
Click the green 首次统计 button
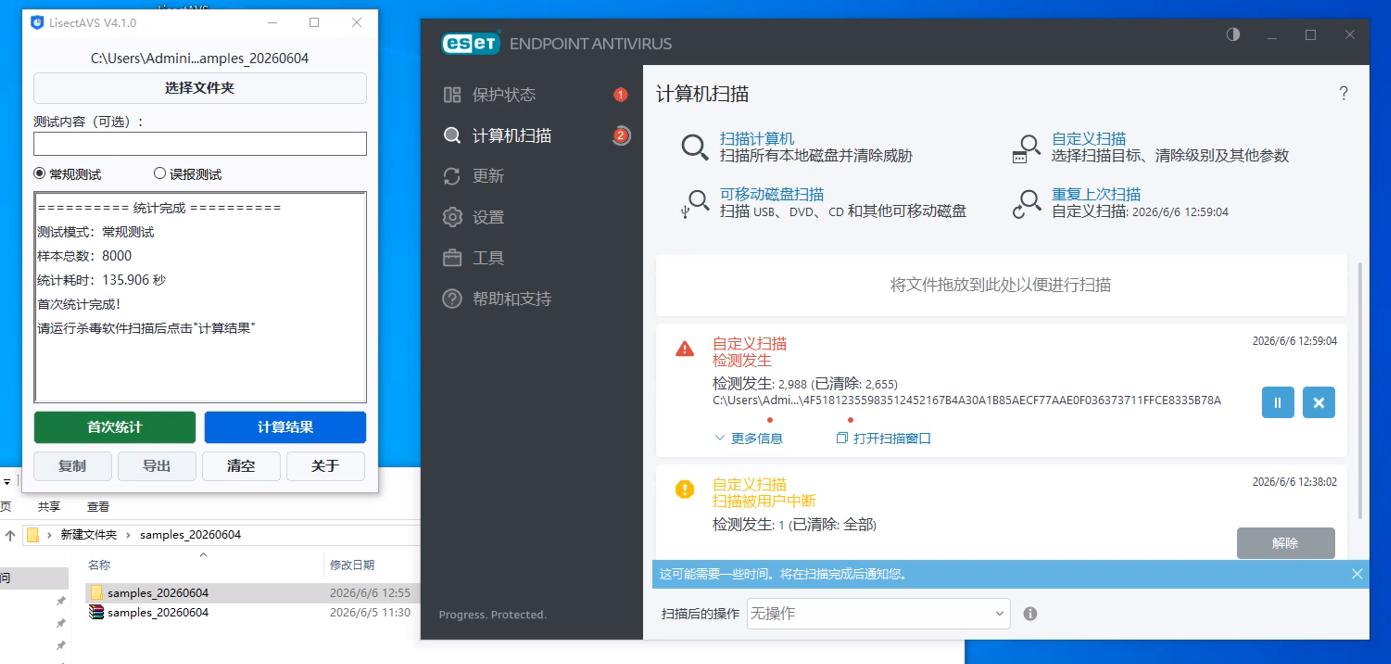(115, 427)
